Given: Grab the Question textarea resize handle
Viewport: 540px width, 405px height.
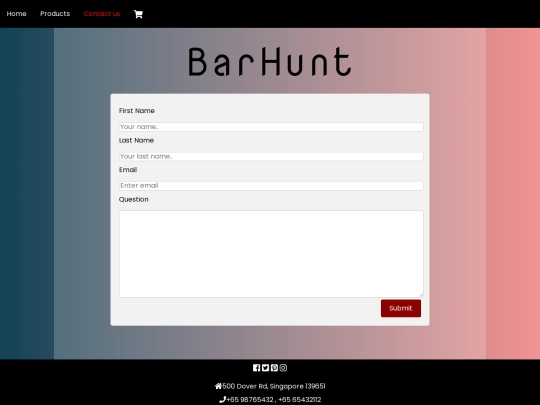Looking at the screenshot, I should 421,295.
